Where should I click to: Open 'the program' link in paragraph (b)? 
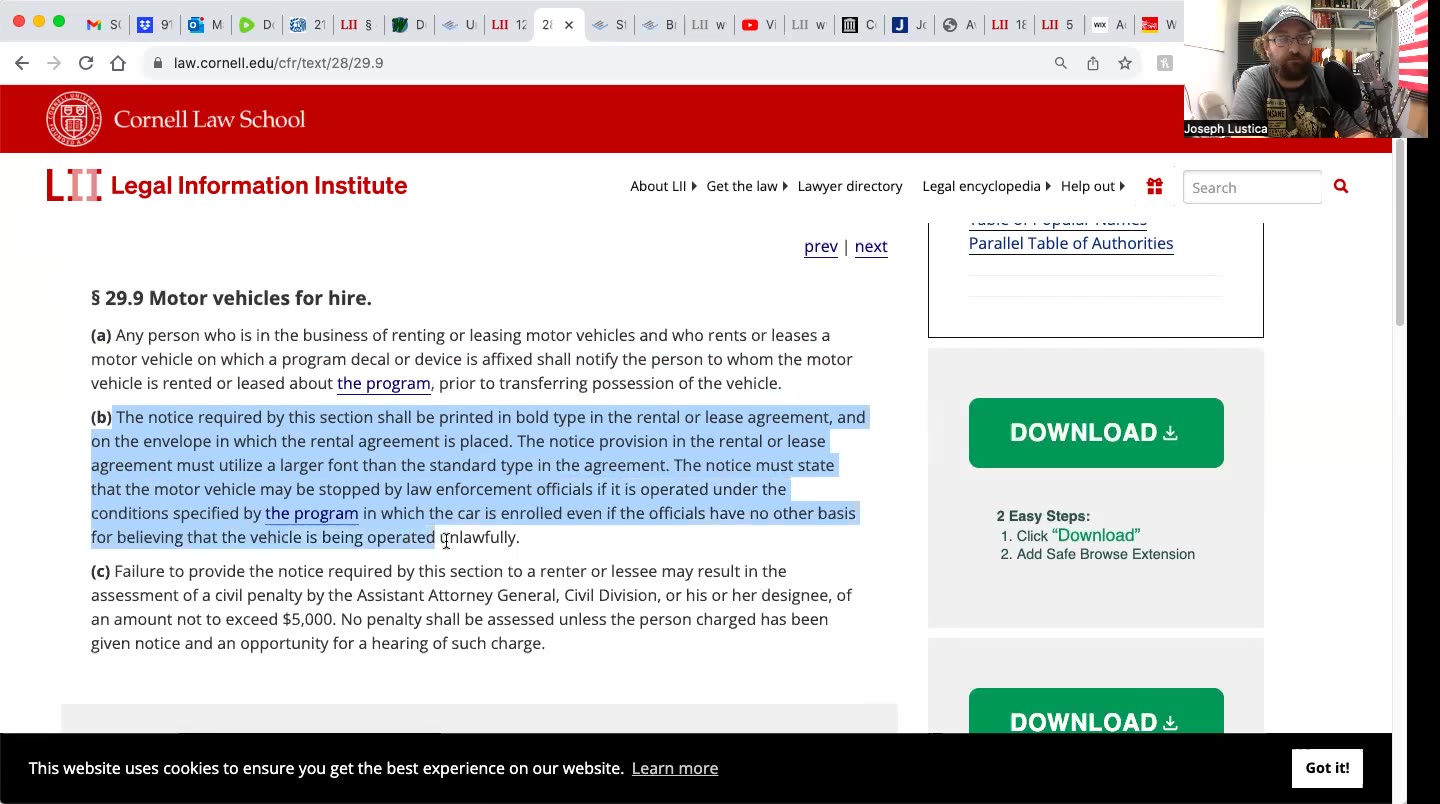312,513
